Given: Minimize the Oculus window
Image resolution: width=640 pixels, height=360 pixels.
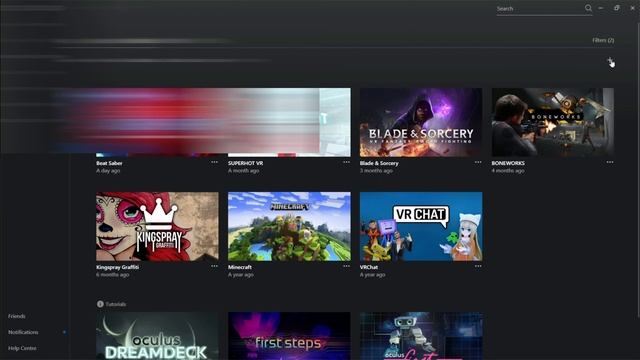Looking at the screenshot, I should click(601, 8).
